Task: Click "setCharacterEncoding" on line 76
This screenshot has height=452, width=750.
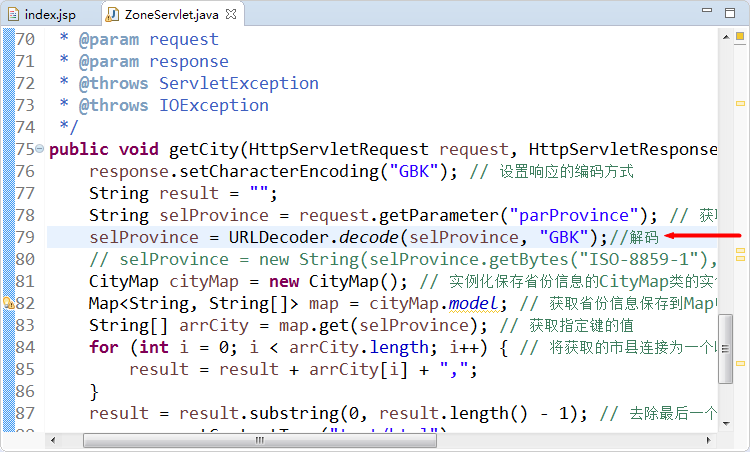Action: coord(279,172)
